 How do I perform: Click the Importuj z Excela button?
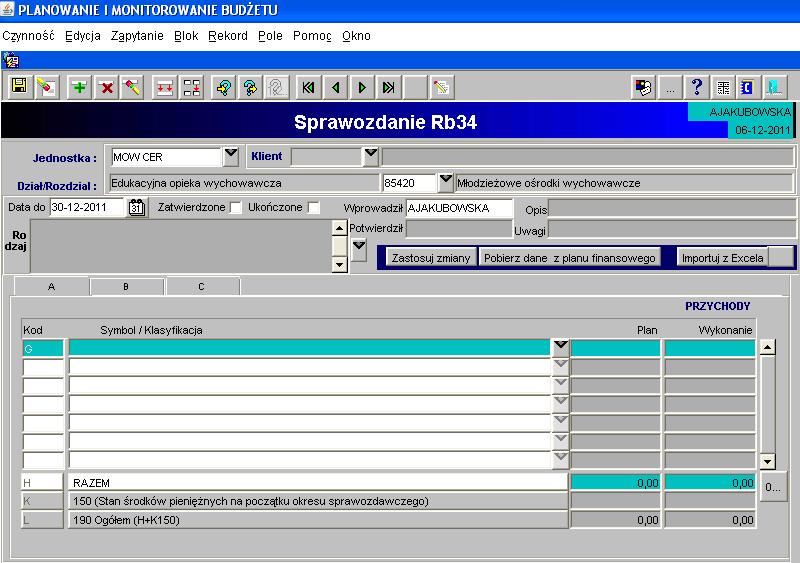tap(722, 258)
